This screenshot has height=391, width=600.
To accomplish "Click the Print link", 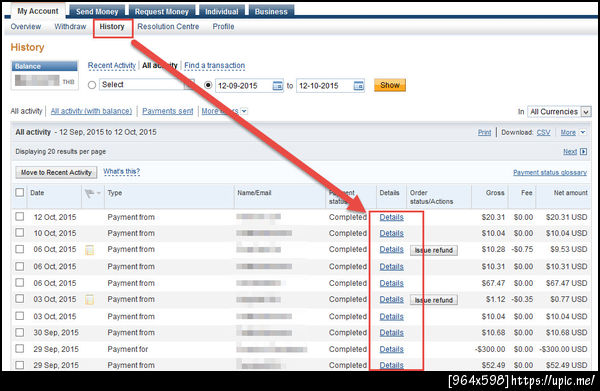I will pyautogui.click(x=484, y=132).
